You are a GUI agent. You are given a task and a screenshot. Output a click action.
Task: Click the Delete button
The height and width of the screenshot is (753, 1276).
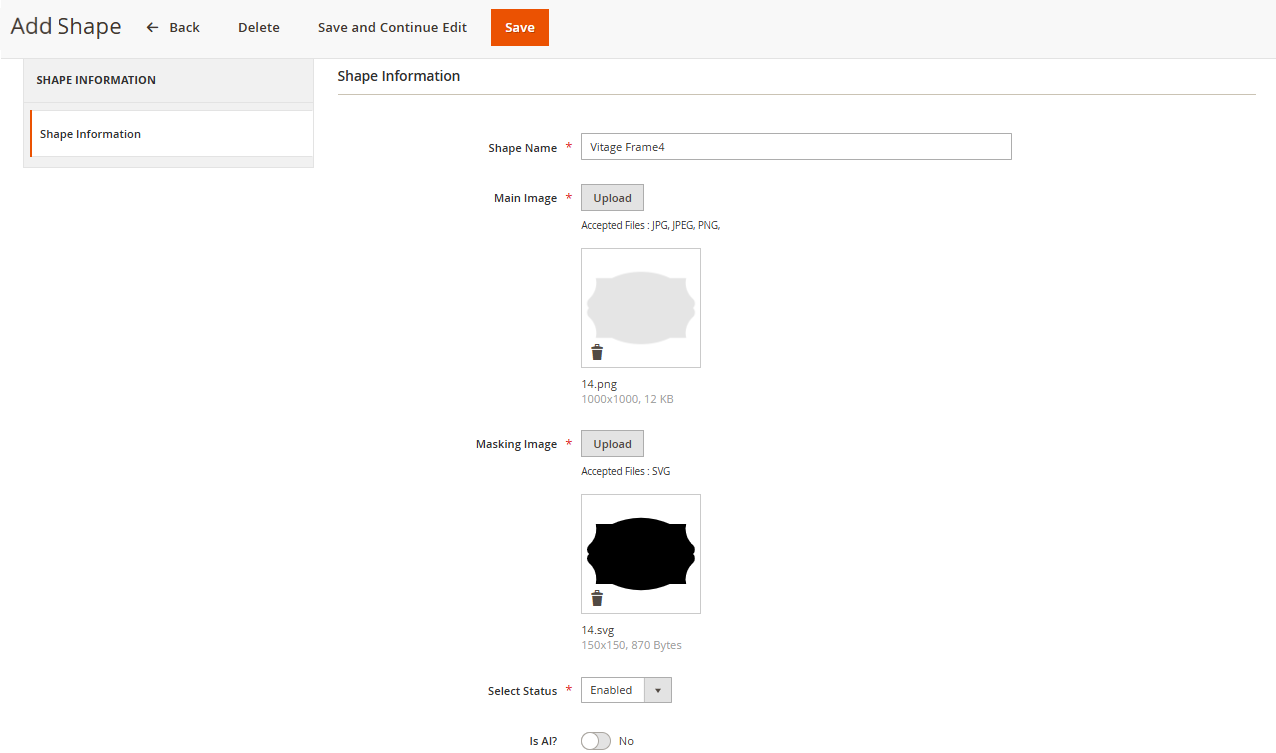point(258,28)
